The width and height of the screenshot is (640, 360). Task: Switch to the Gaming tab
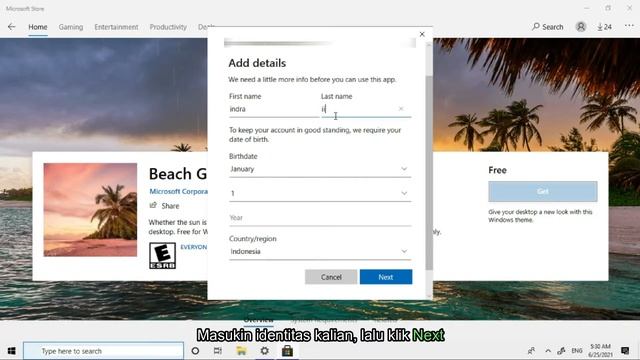(71, 27)
